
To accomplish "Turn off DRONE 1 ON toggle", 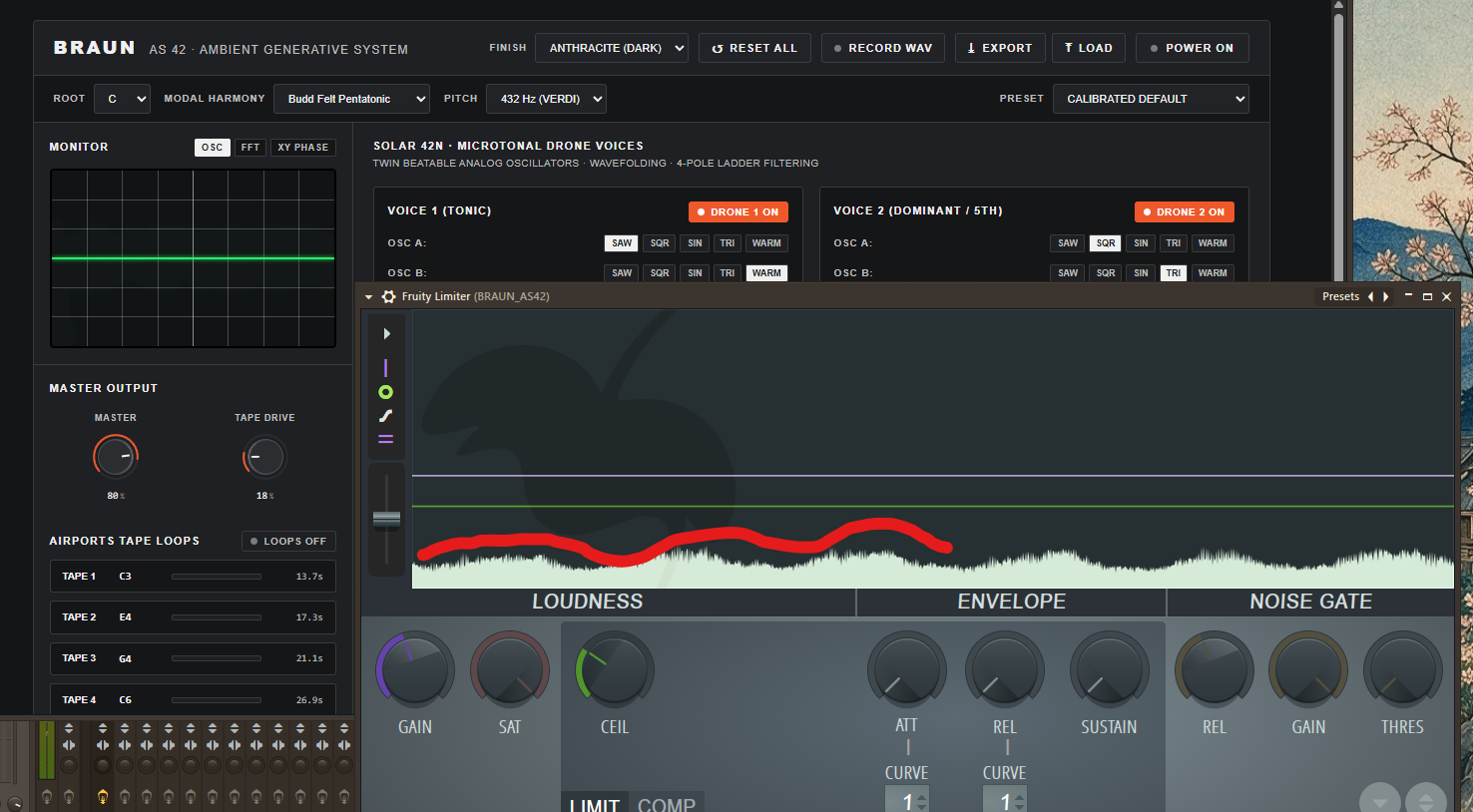I will [738, 211].
